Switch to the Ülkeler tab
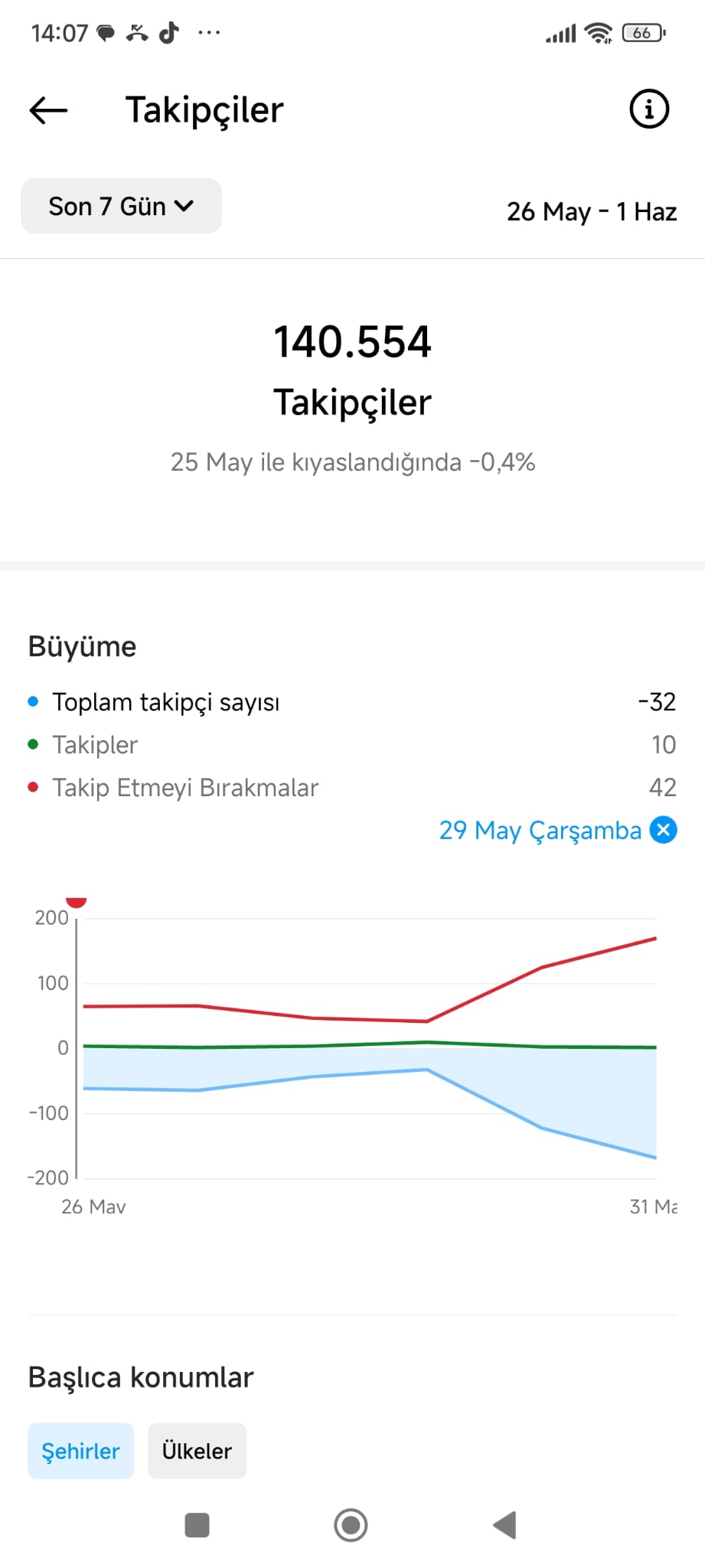705x1568 pixels. 197,1451
